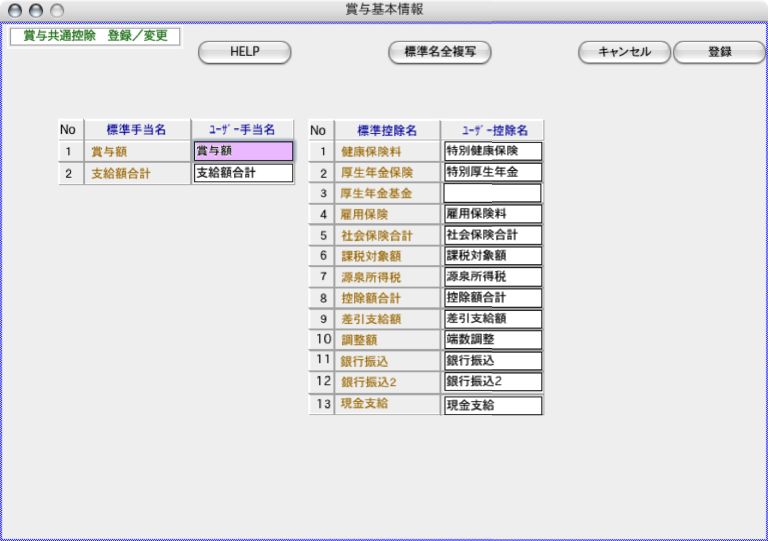
Task: Click the キャンセル button
Action: (624, 52)
